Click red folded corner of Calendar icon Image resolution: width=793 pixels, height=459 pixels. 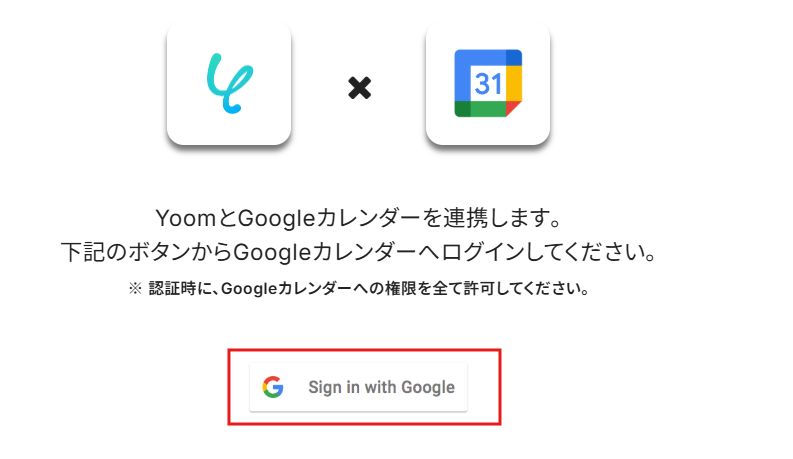514,109
